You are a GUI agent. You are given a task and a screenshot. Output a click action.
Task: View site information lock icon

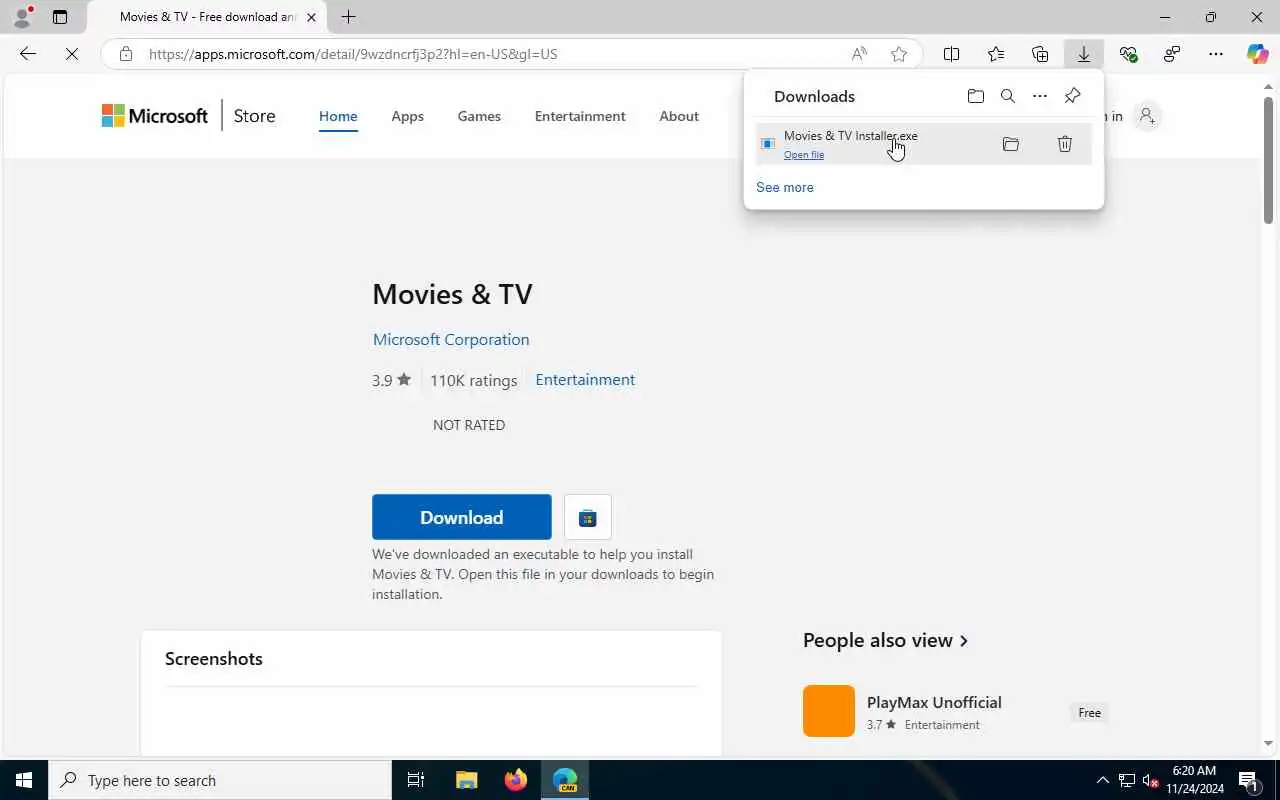point(126,54)
